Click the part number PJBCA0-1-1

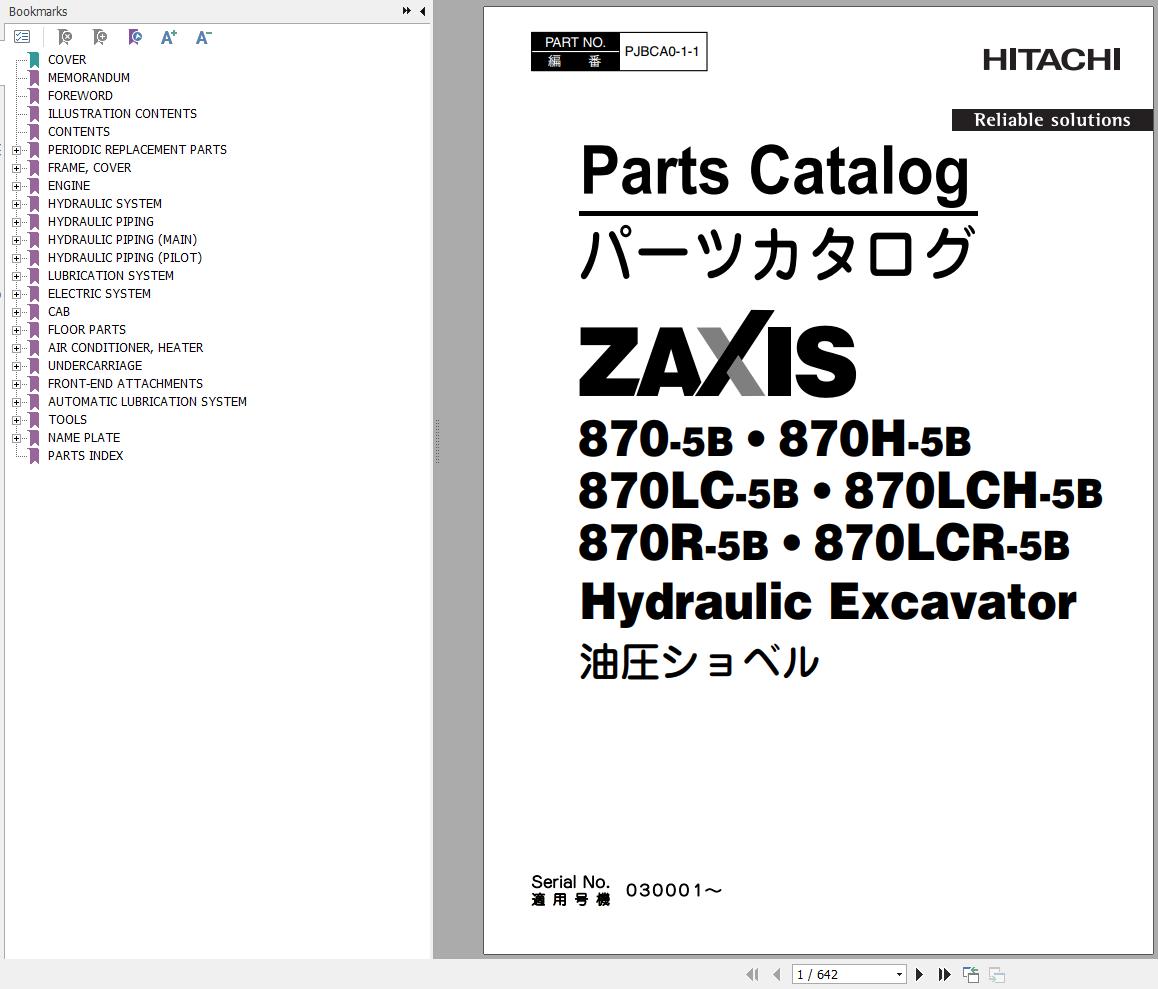[x=662, y=52]
